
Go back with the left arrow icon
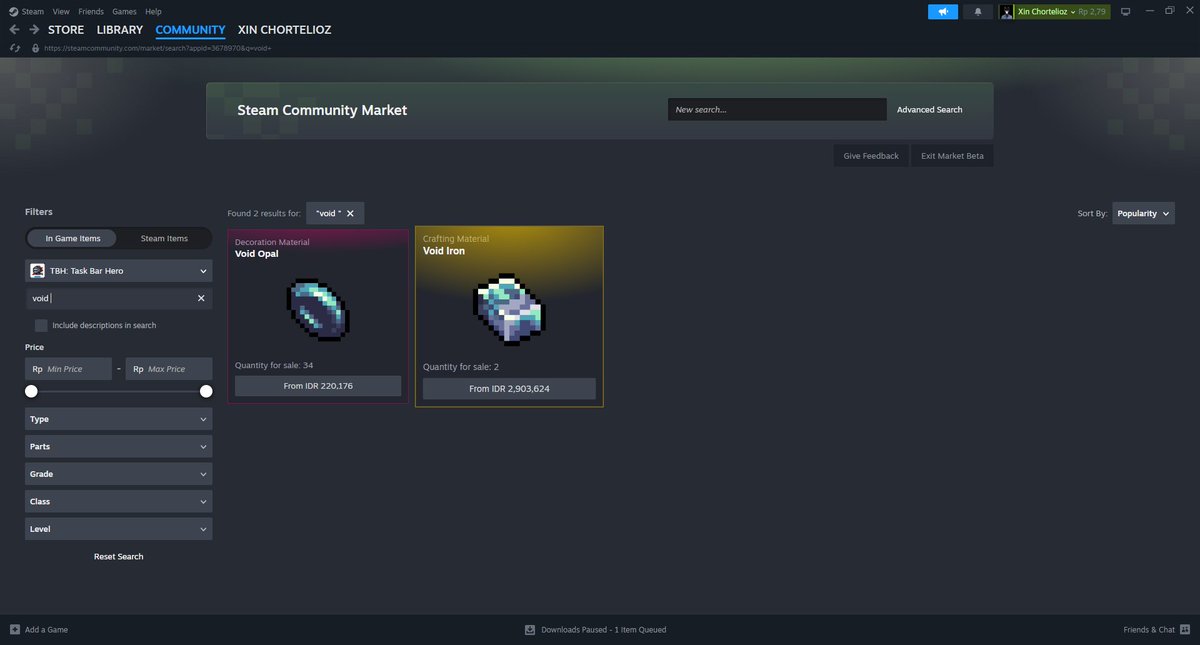pos(14,30)
